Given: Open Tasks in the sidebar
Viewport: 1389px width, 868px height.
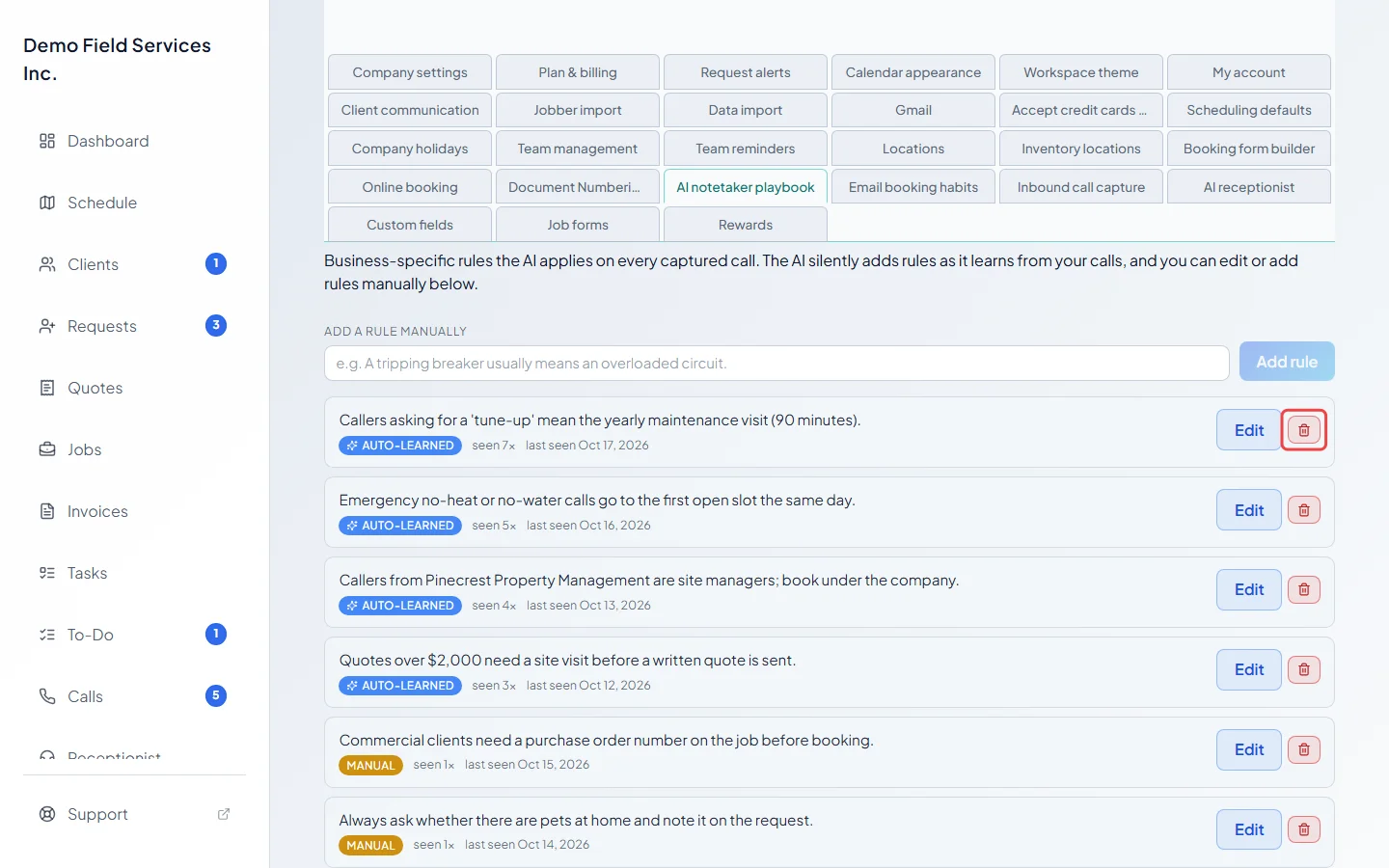Looking at the screenshot, I should point(134,573).
